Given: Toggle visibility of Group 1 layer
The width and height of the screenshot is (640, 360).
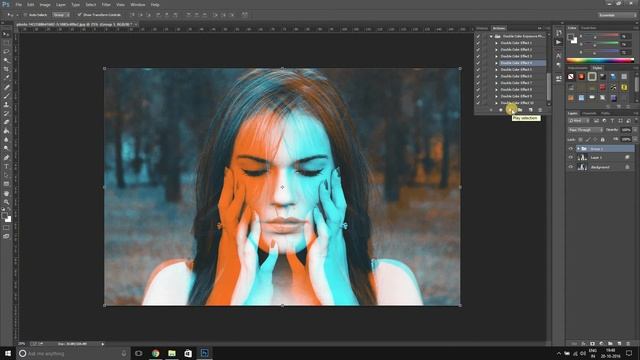Looking at the screenshot, I should [x=571, y=149].
